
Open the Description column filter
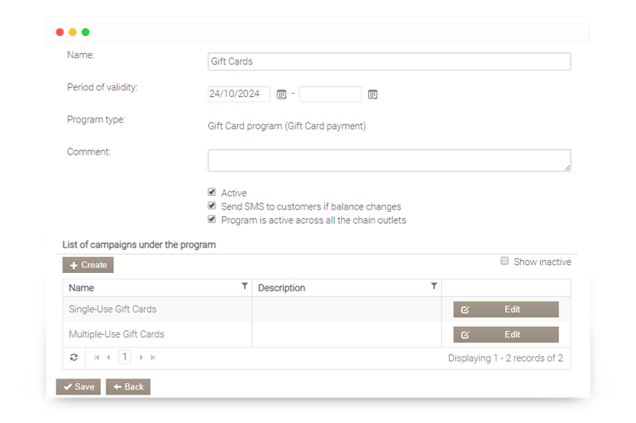(433, 287)
